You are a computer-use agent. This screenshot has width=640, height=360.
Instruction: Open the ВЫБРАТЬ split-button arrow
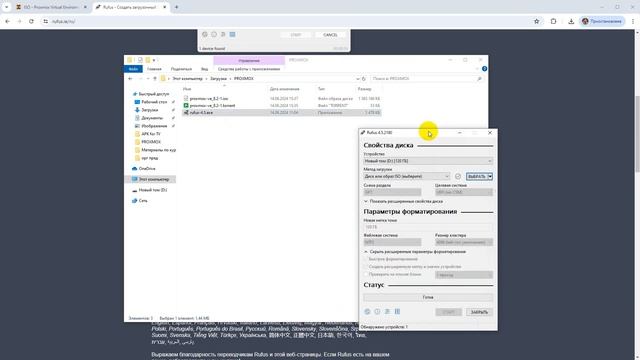click(x=490, y=176)
